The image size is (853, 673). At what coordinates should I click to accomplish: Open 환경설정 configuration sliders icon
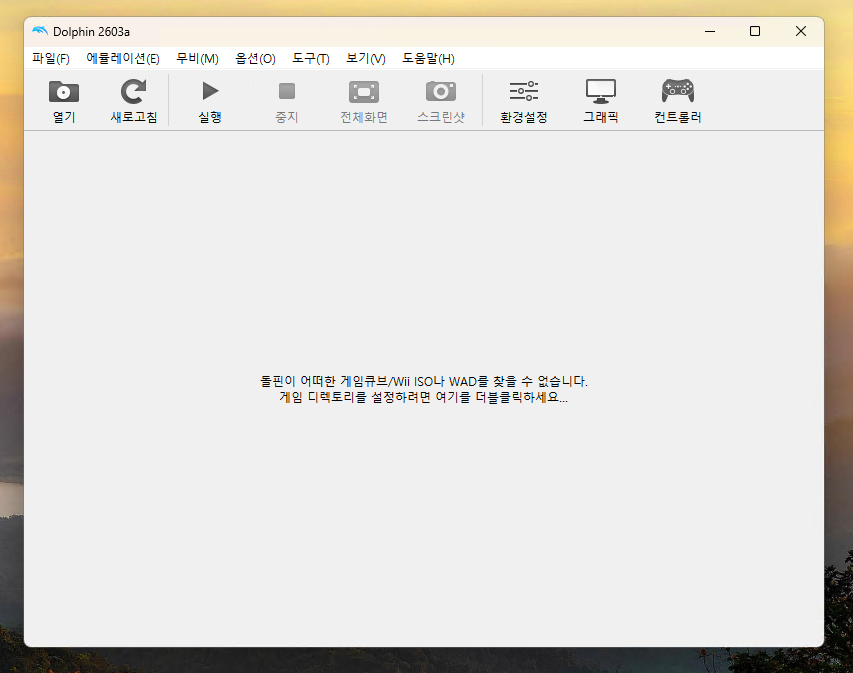click(x=524, y=92)
